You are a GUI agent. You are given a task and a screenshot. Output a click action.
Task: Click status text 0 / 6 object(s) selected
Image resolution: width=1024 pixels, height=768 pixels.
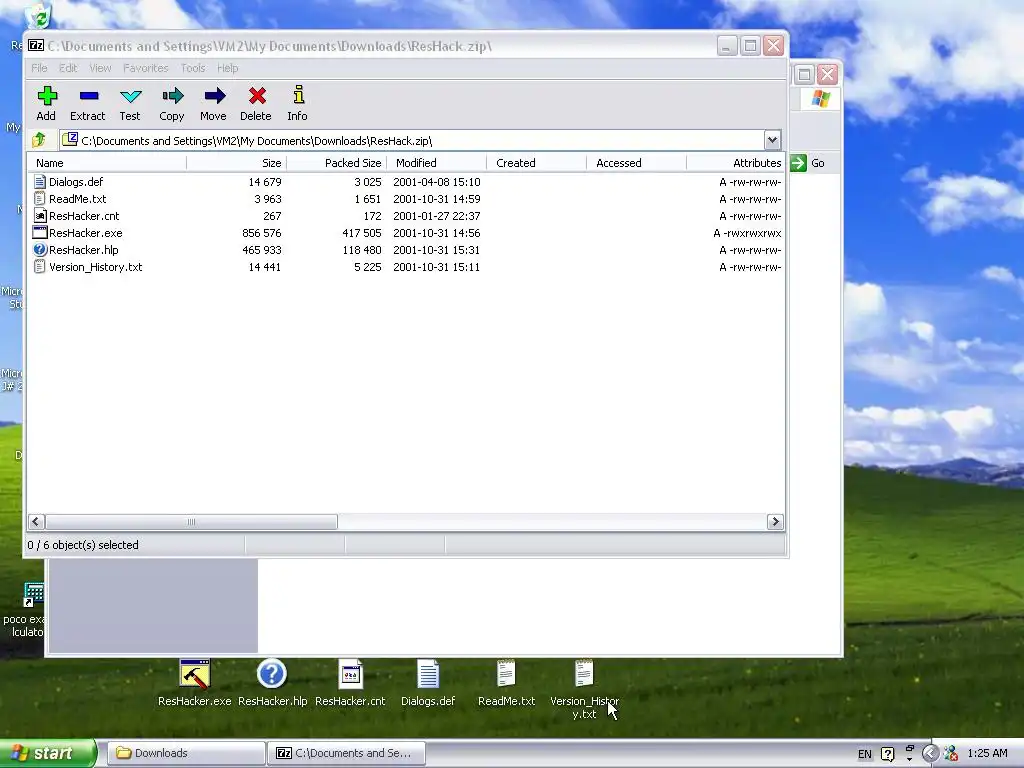(x=83, y=545)
